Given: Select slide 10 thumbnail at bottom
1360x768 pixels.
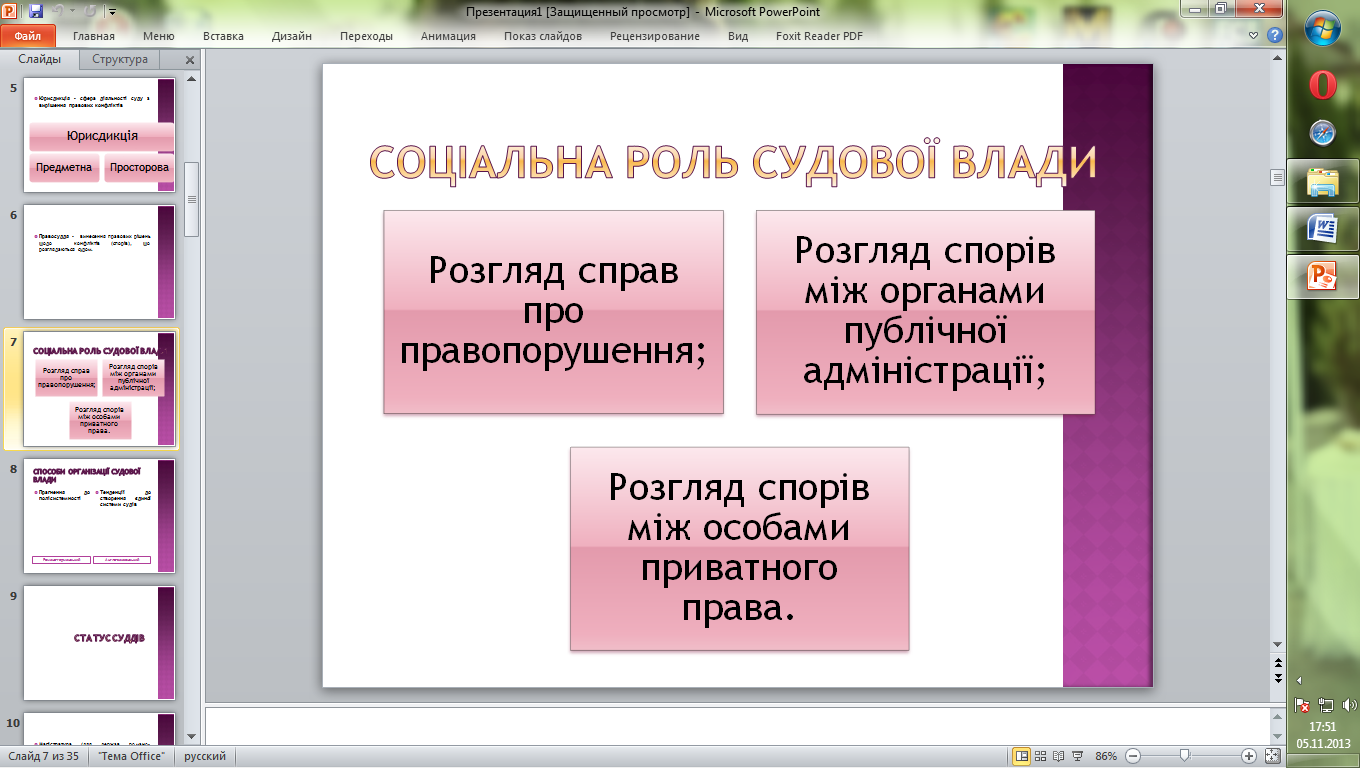Looking at the screenshot, I should point(99,728).
